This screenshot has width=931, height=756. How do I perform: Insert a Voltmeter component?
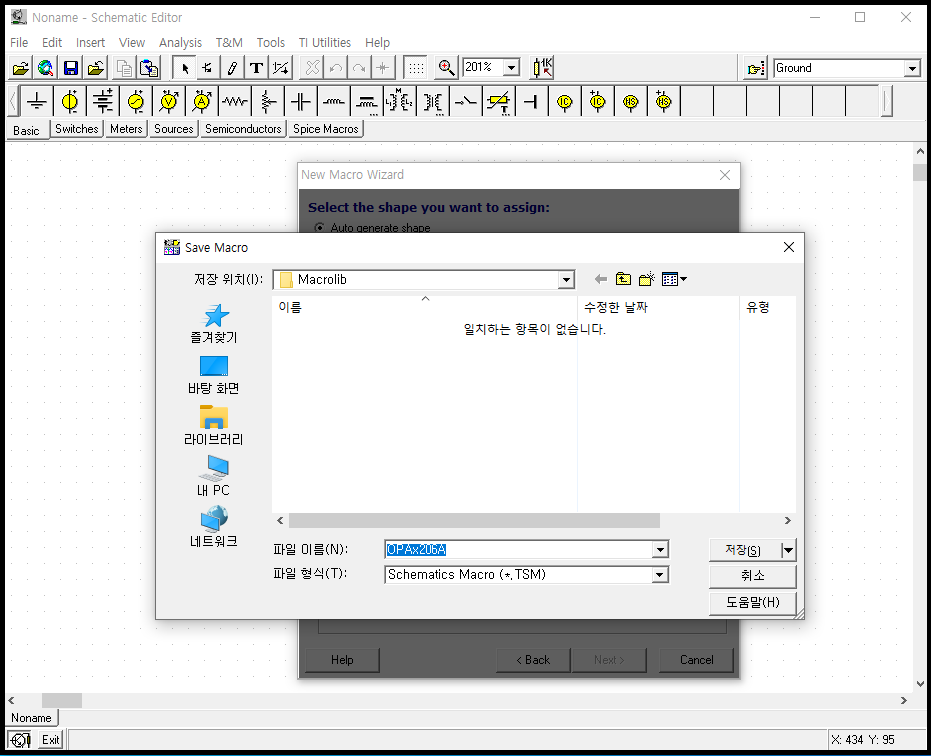point(169,102)
